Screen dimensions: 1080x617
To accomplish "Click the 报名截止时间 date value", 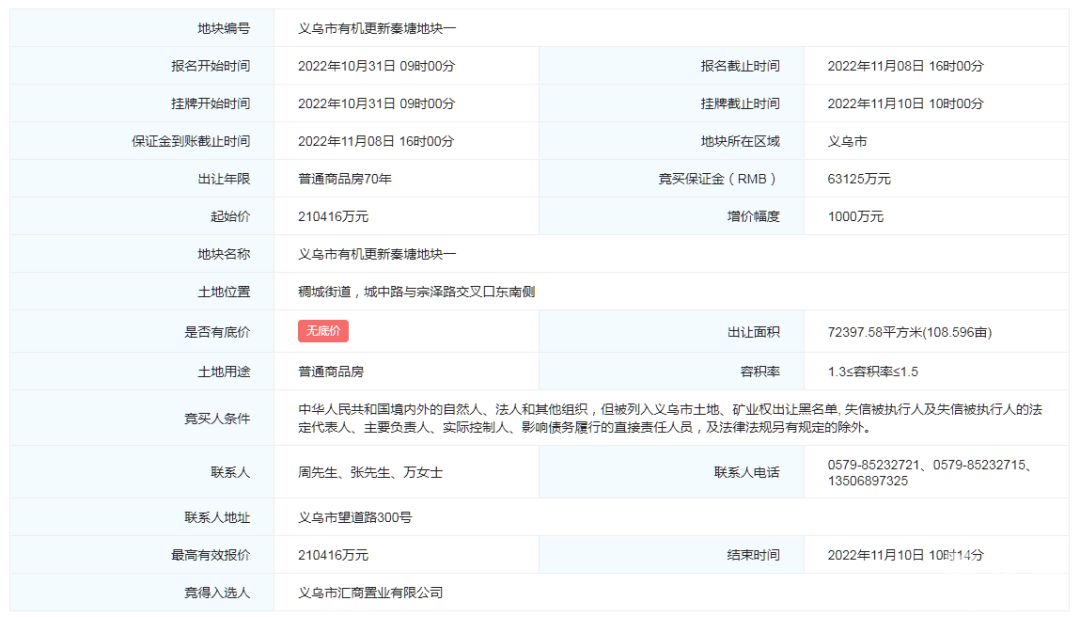I will coord(905,66).
